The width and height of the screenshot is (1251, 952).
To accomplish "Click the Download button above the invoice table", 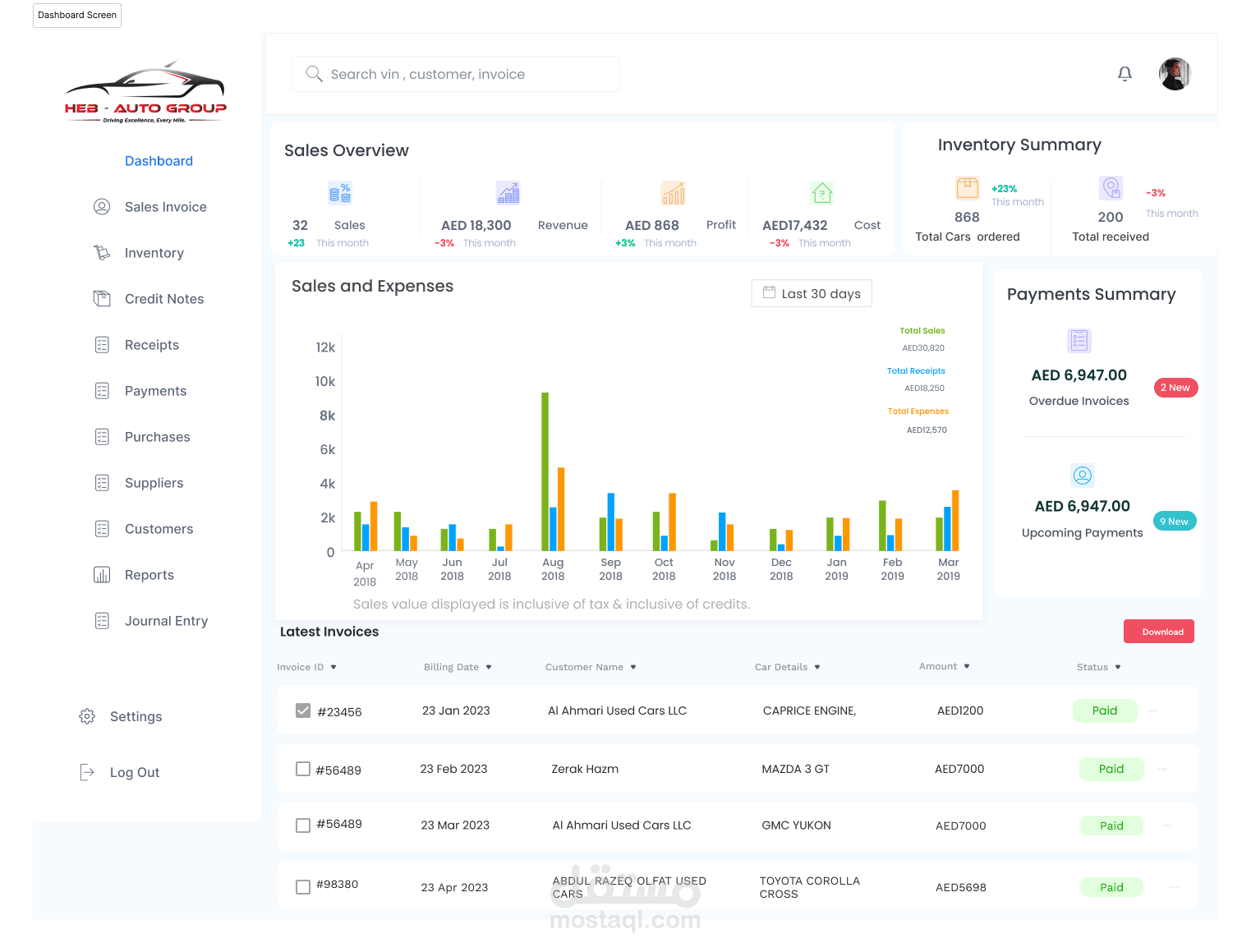I will click(x=1158, y=631).
